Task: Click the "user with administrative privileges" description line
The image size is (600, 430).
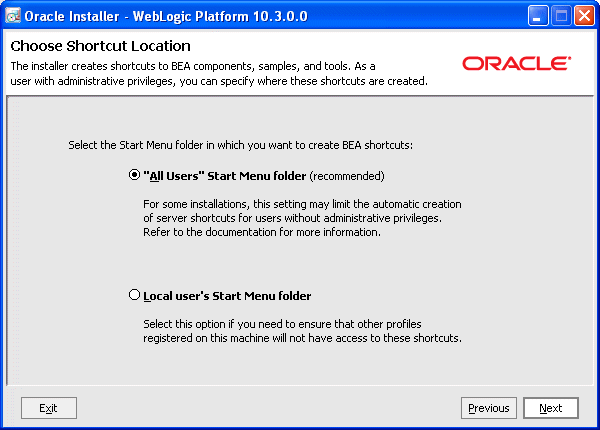Action: point(219,81)
